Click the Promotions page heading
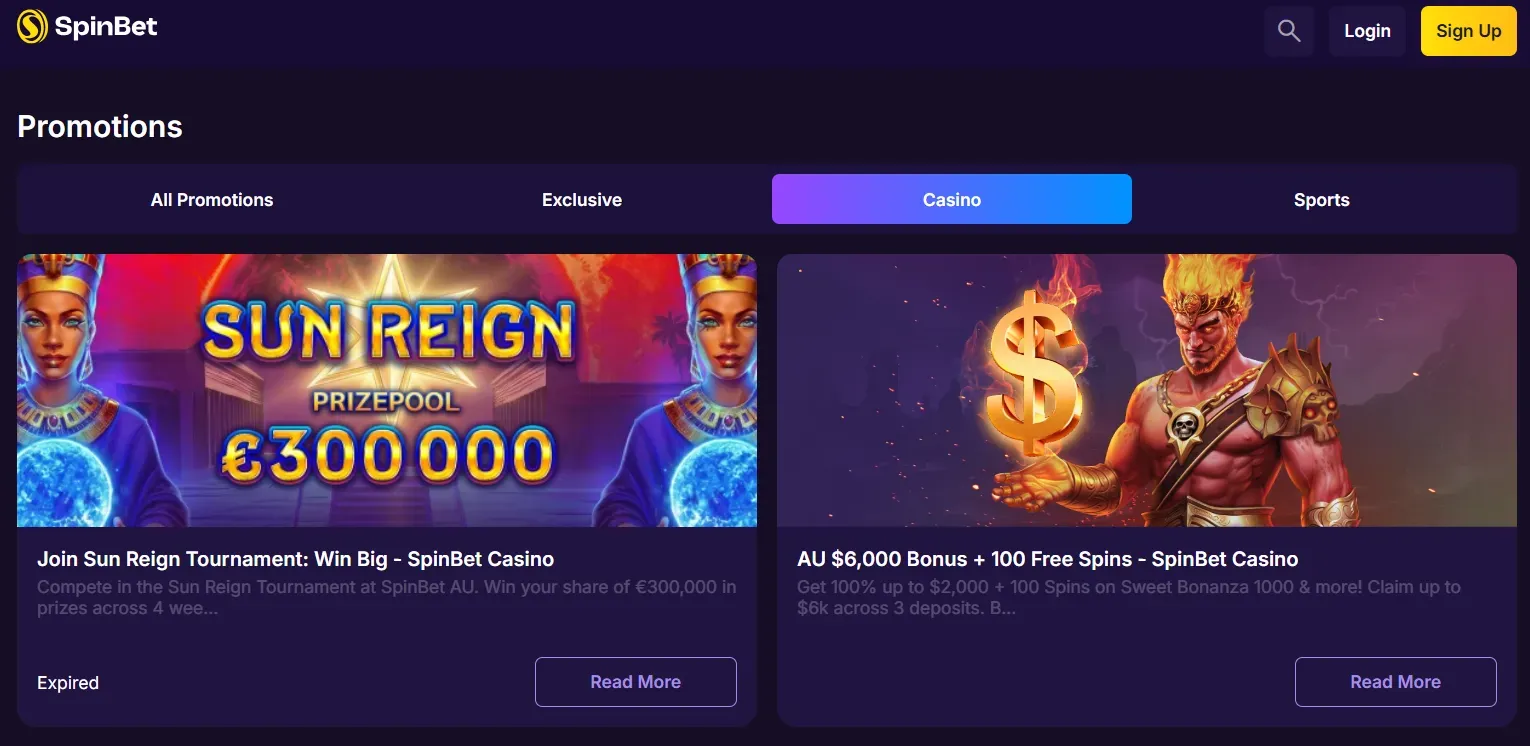The height and width of the screenshot is (746, 1530). coord(99,126)
